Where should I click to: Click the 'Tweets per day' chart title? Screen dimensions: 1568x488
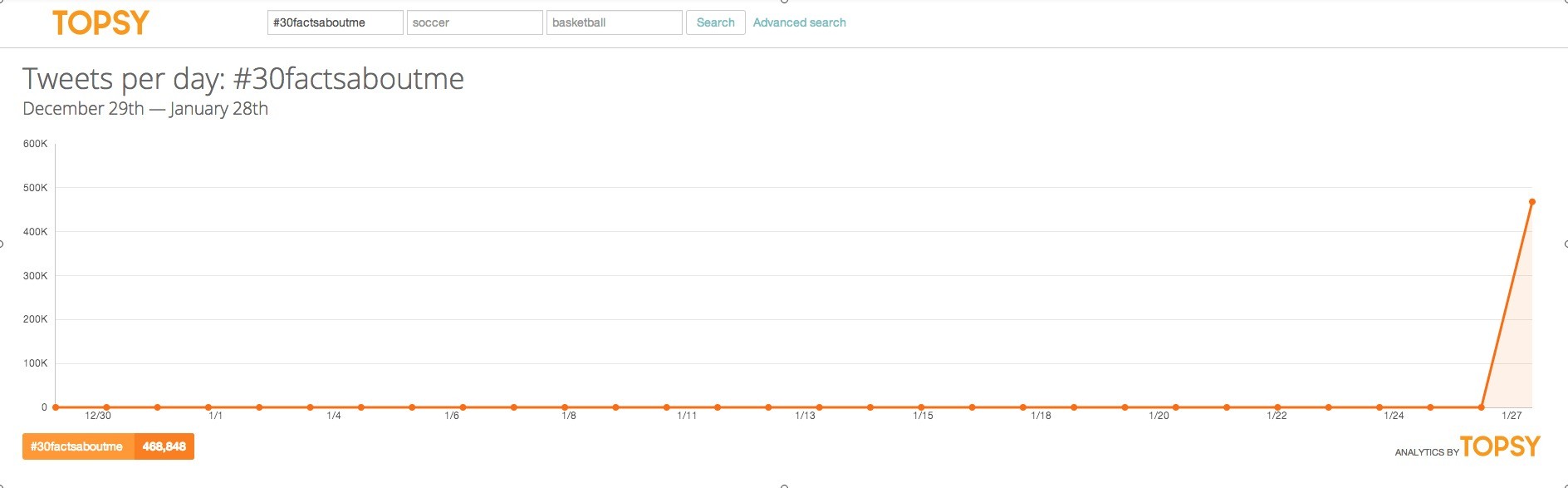tap(243, 79)
